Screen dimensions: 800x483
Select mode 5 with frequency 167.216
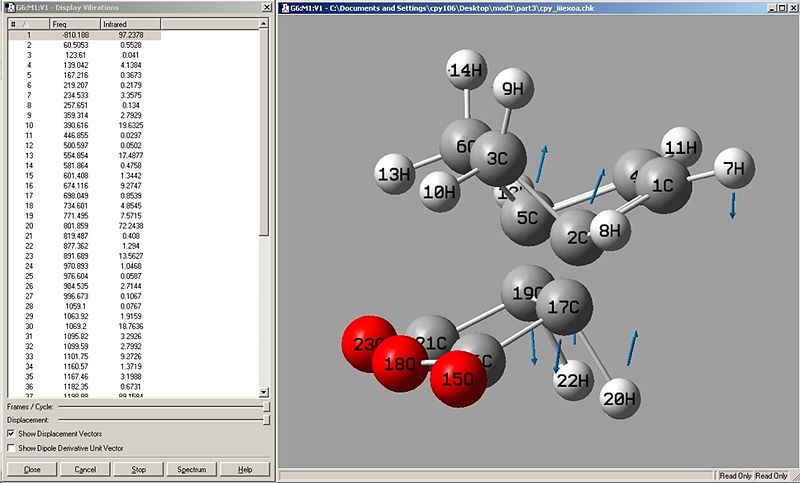(x=84, y=75)
